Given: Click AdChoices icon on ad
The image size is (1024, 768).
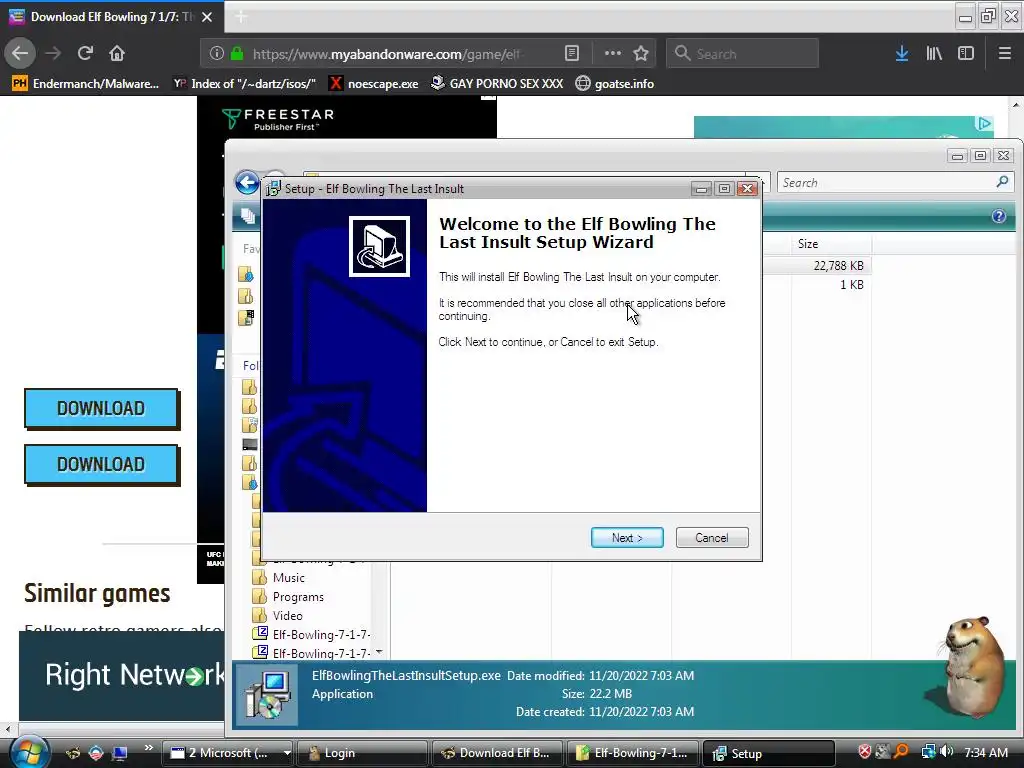Looking at the screenshot, I should click(984, 123).
